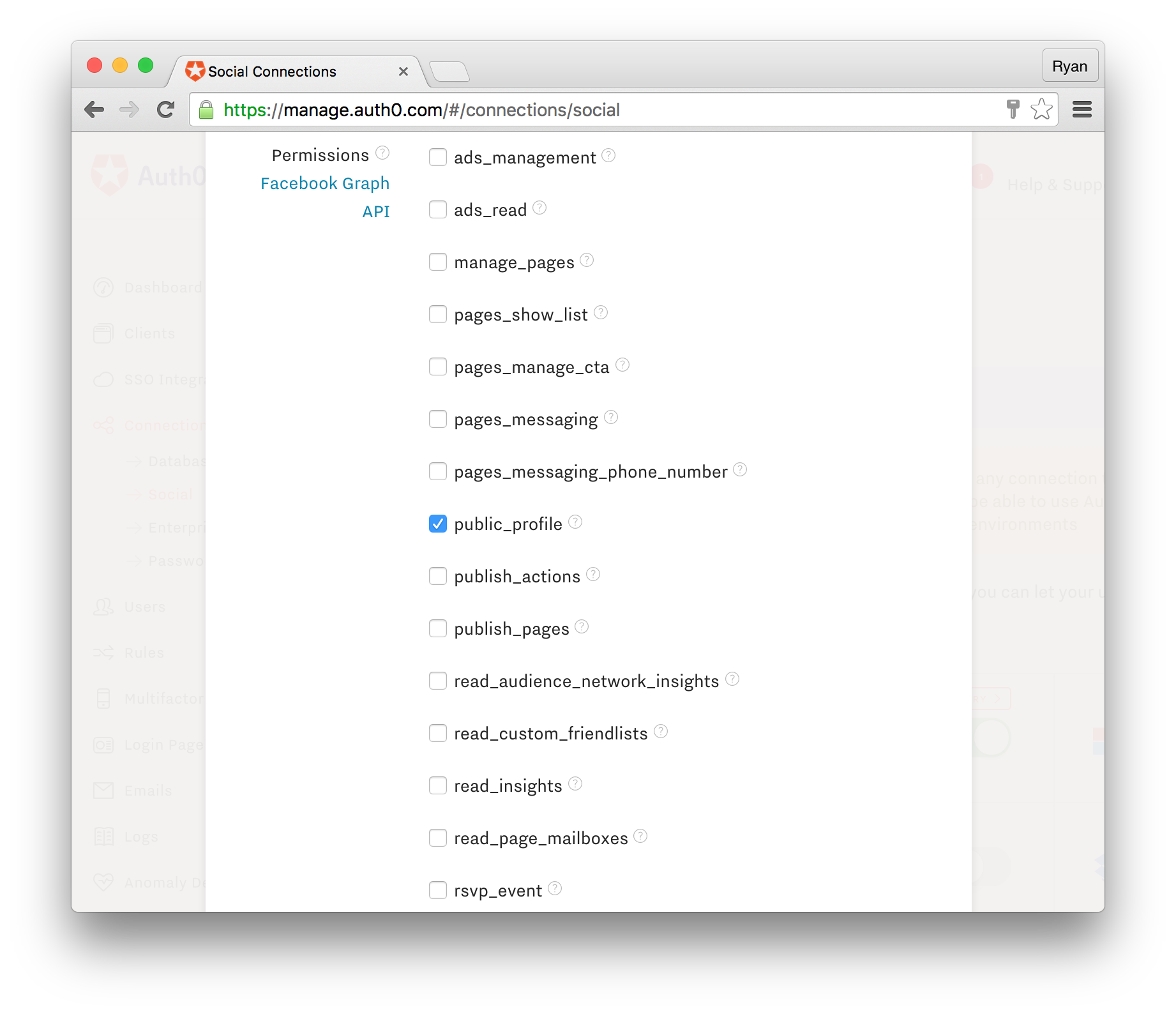Image resolution: width=1176 pixels, height=1014 pixels.
Task: Click the browser forward arrow
Action: pos(130,110)
